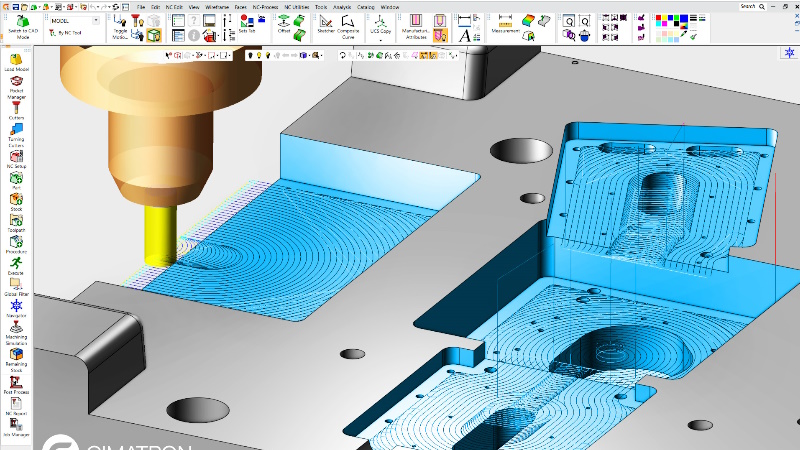Image resolution: width=800 pixels, height=450 pixels.
Task: Open the Cutters tool in sidebar
Action: click(x=16, y=109)
